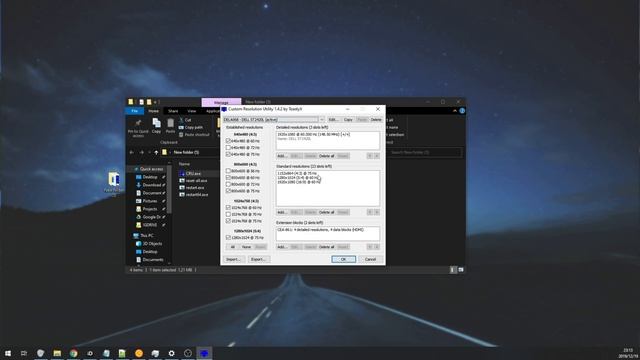
Task: Open Explorer help question mark icon
Action: click(462, 111)
